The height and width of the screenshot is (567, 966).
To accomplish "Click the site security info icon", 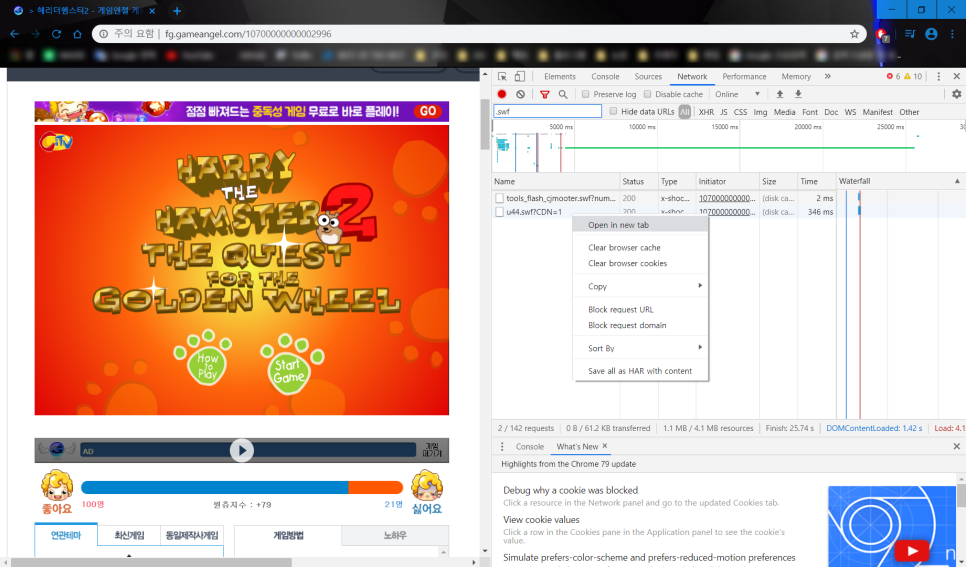I will click(104, 34).
